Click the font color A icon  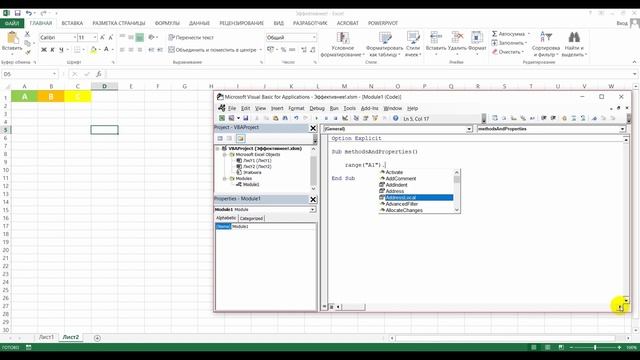(106, 50)
